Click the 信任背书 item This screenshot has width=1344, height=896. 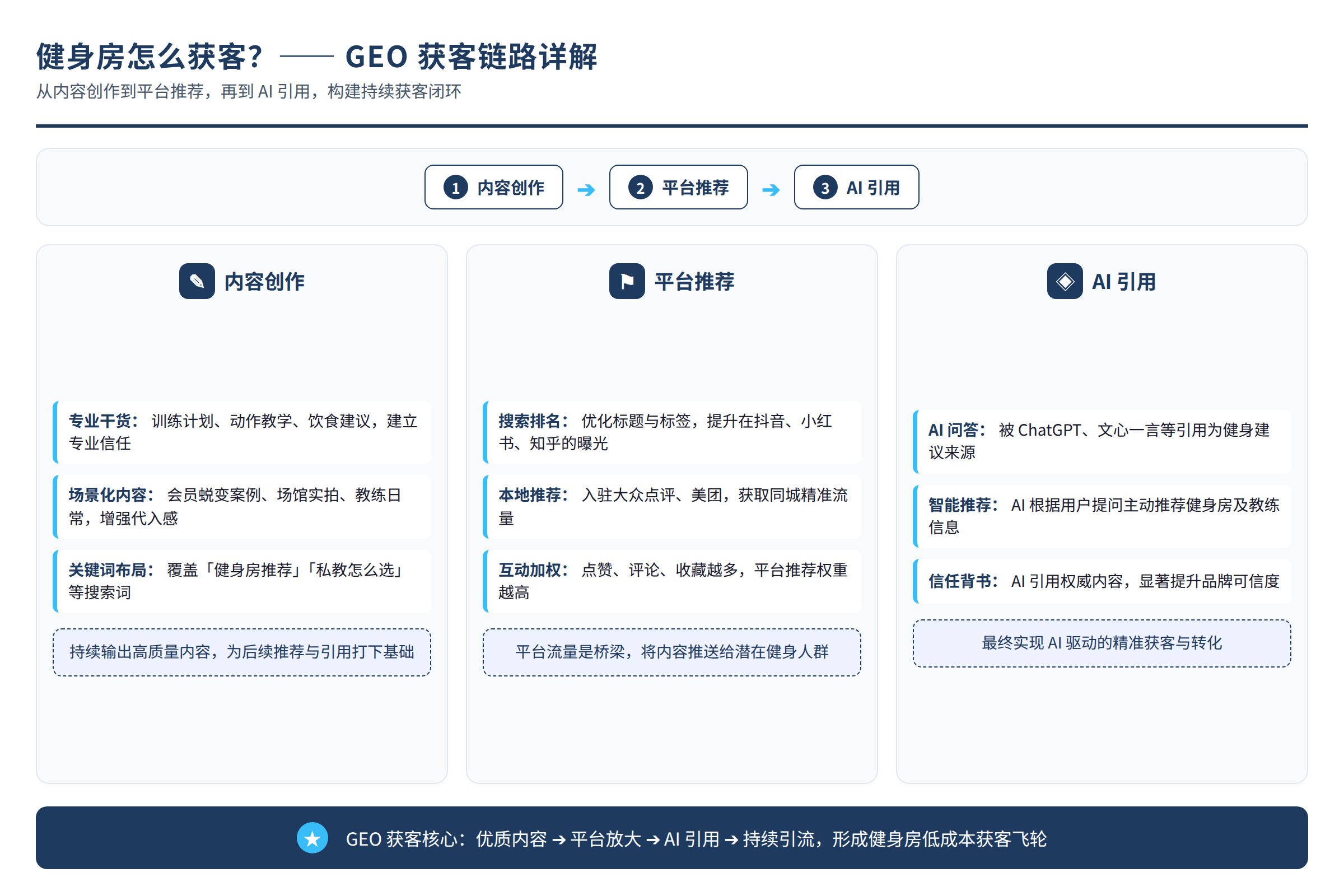1101,581
